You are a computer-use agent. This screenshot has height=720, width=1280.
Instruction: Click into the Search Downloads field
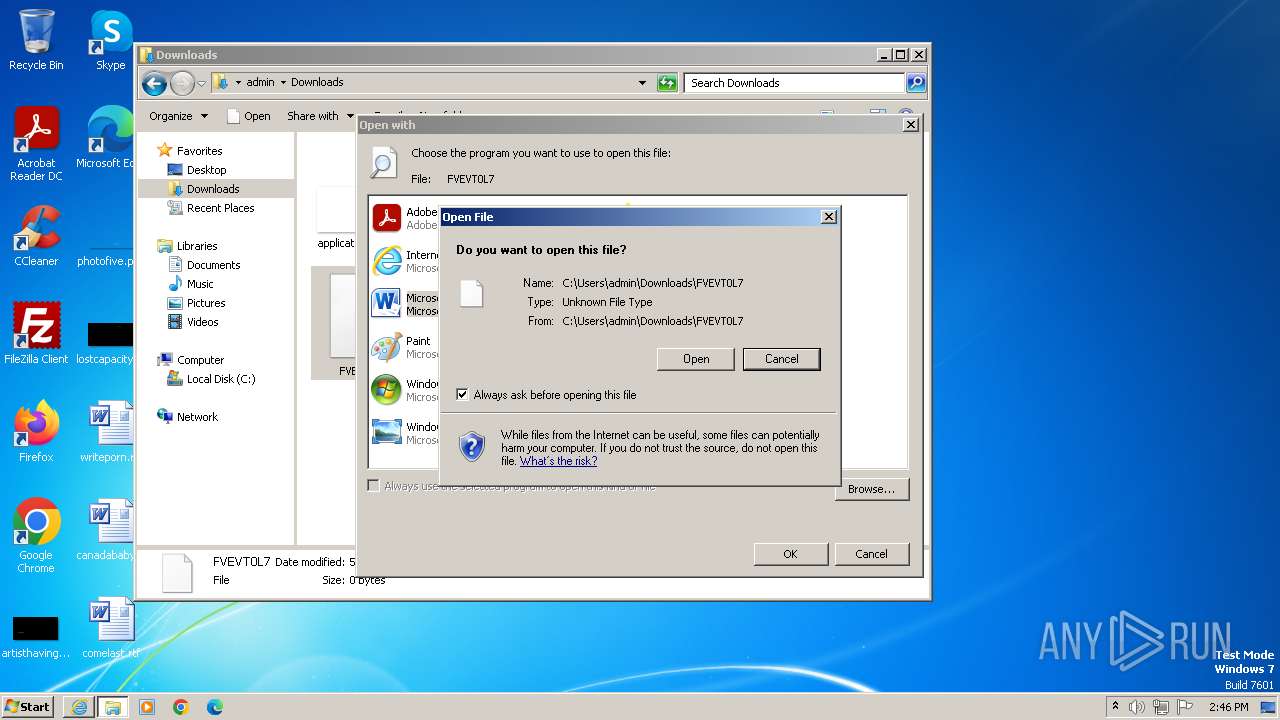click(x=795, y=83)
